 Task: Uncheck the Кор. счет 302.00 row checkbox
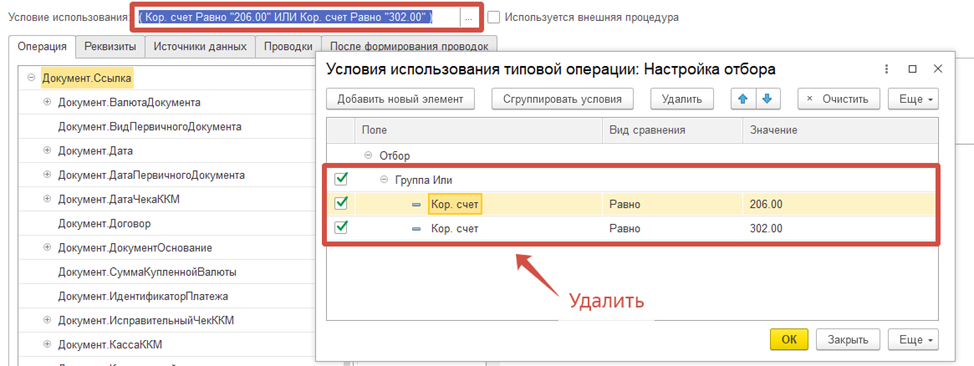point(340,228)
